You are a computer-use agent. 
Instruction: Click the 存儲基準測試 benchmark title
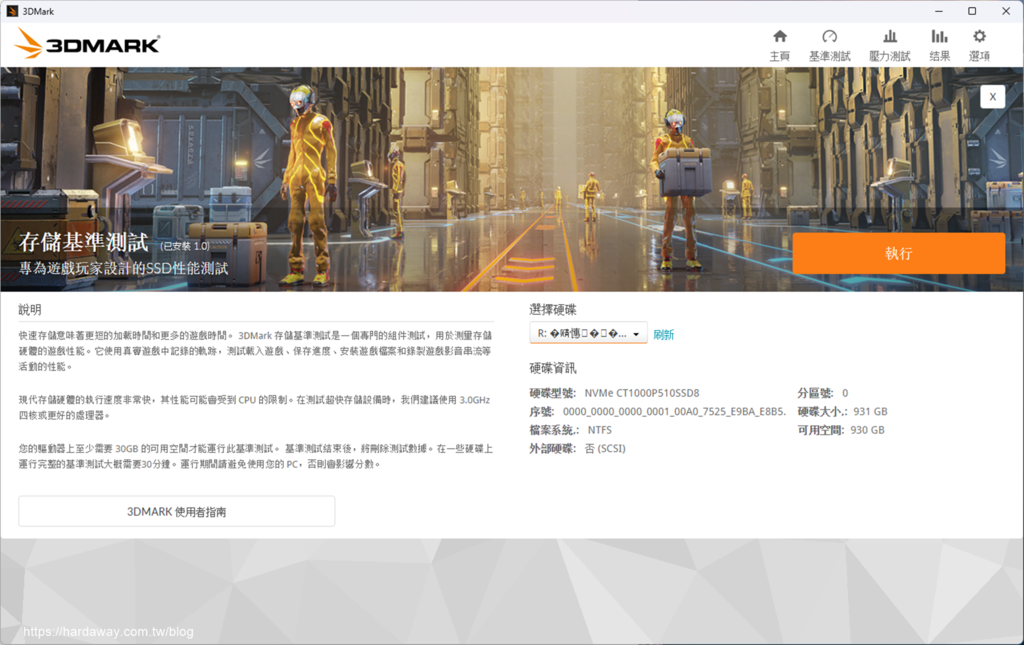tap(84, 242)
